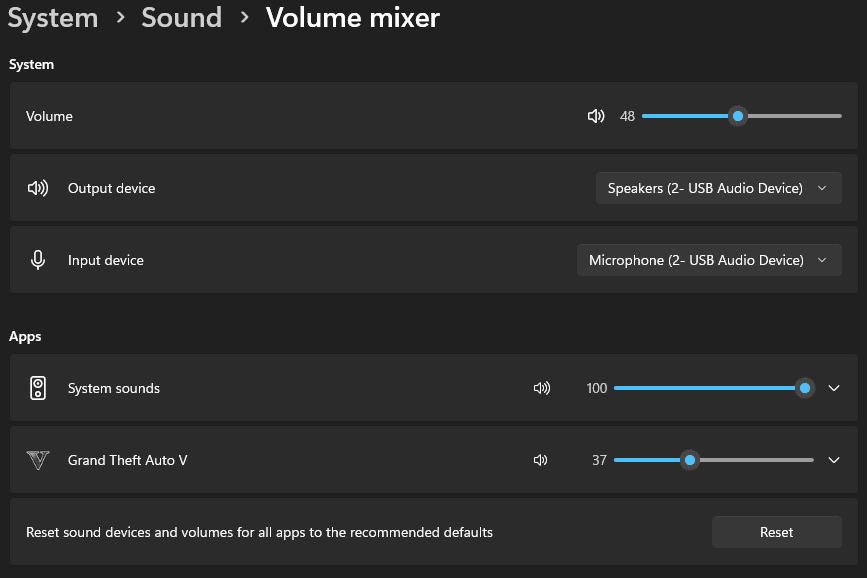
Task: Mute the main system volume speaker icon
Action: [x=596, y=116]
